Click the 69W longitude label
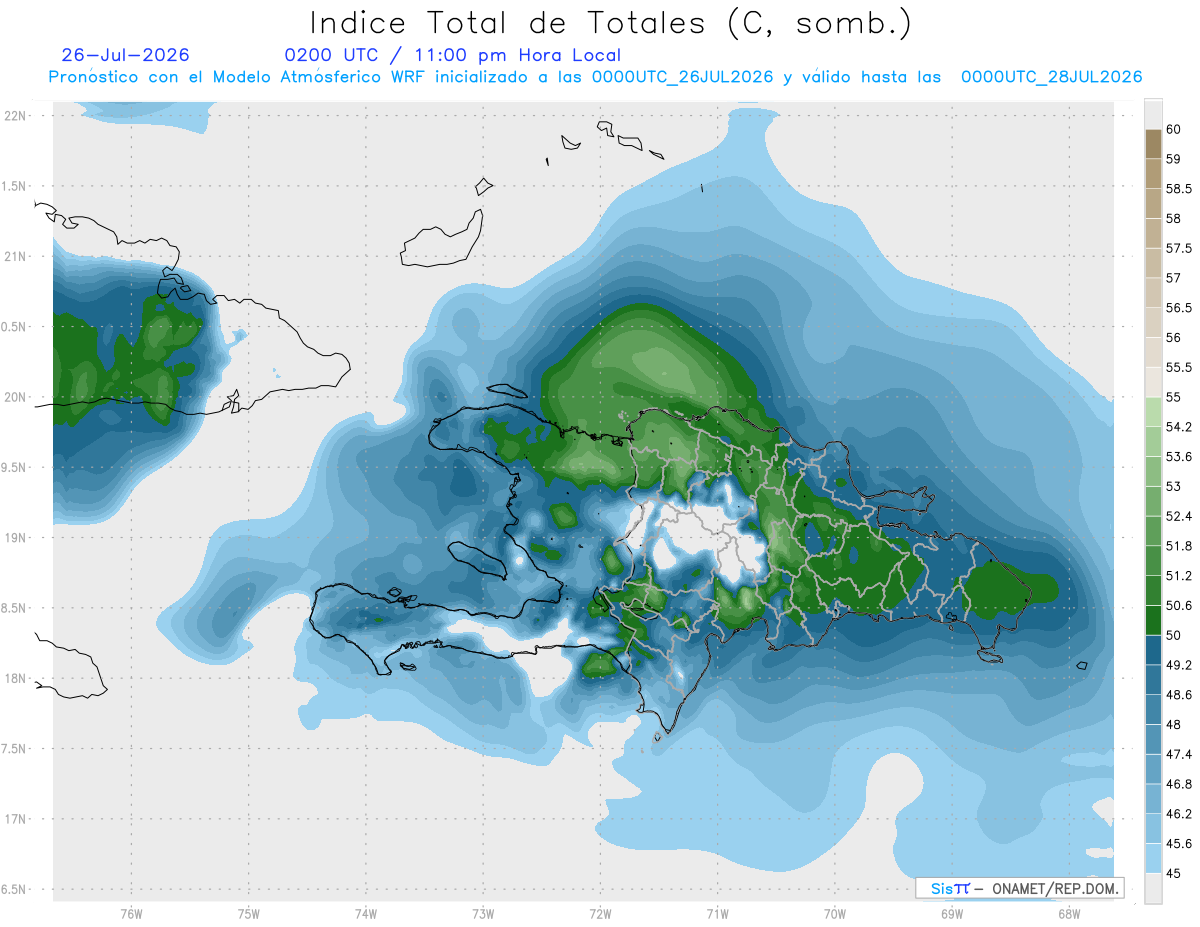This screenshot has width=1200, height=927. (952, 913)
